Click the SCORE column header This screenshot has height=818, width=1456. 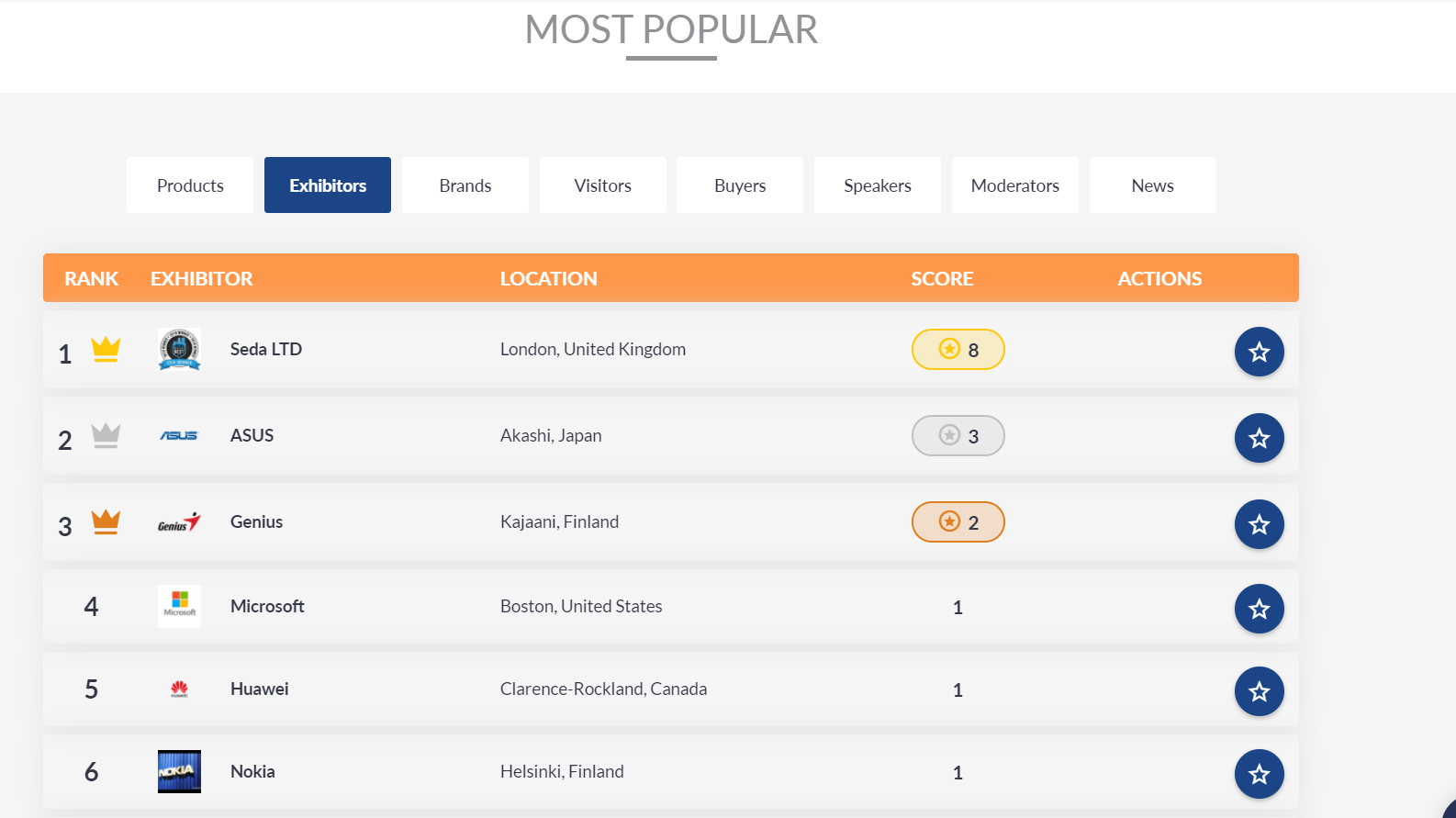coord(942,278)
